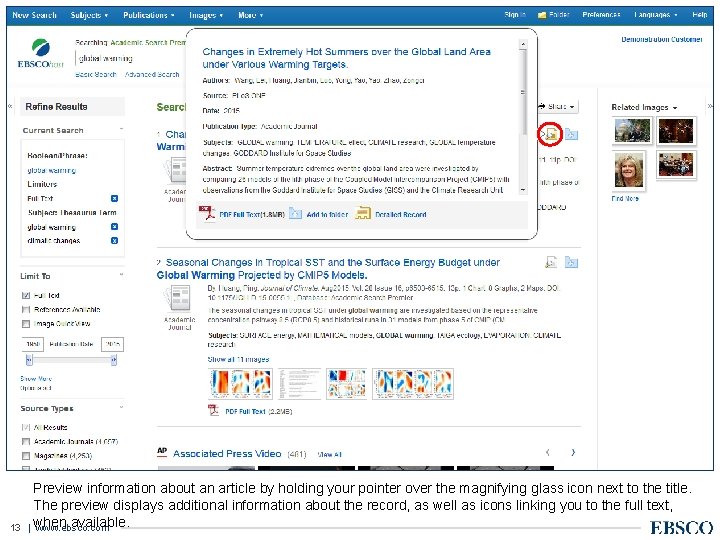This screenshot has height=540, width=720.
Task: Click the PDF icon under the Seasonal Changes result
Action: (x=214, y=411)
